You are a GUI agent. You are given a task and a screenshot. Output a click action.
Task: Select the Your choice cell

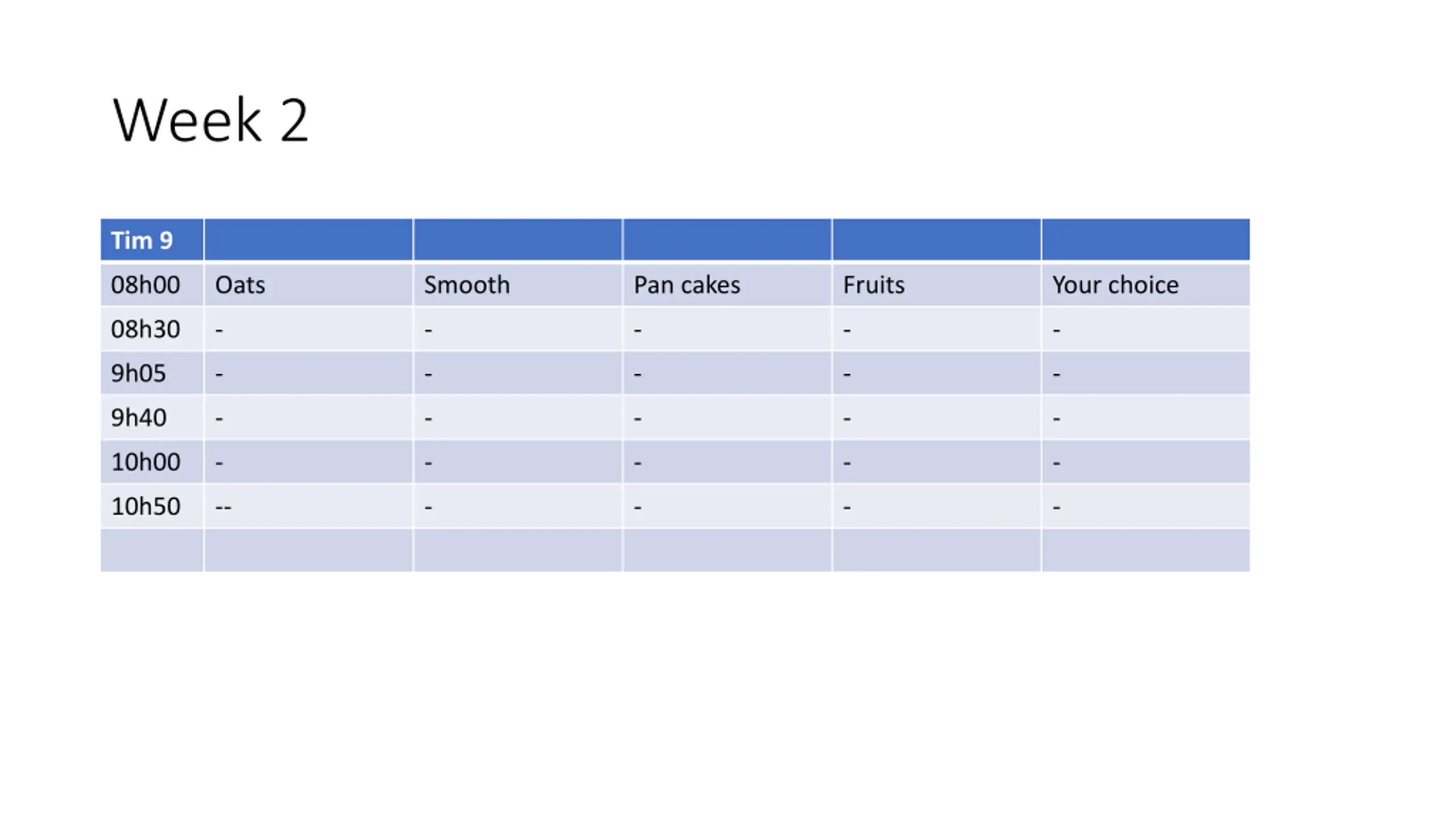[1145, 284]
